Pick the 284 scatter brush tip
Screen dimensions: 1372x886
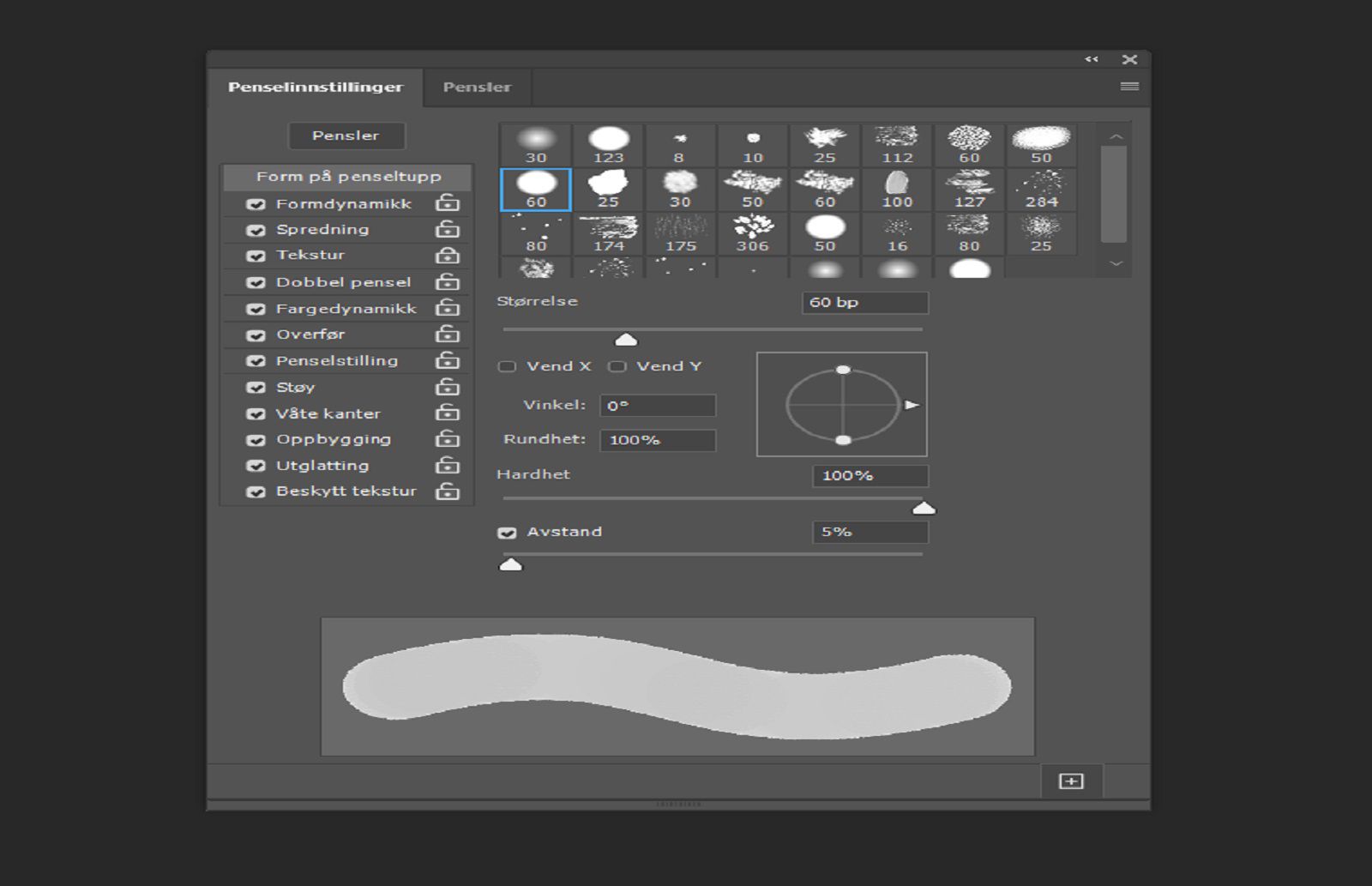coord(1041,189)
